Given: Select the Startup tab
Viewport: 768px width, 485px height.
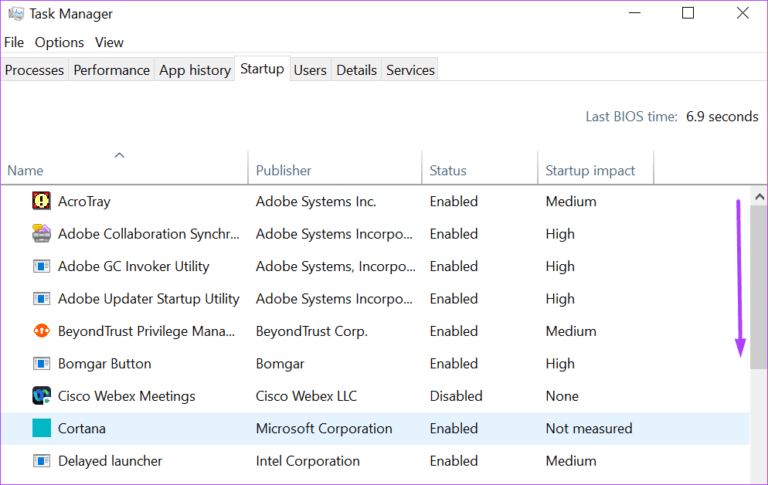Looking at the screenshot, I should (x=262, y=69).
